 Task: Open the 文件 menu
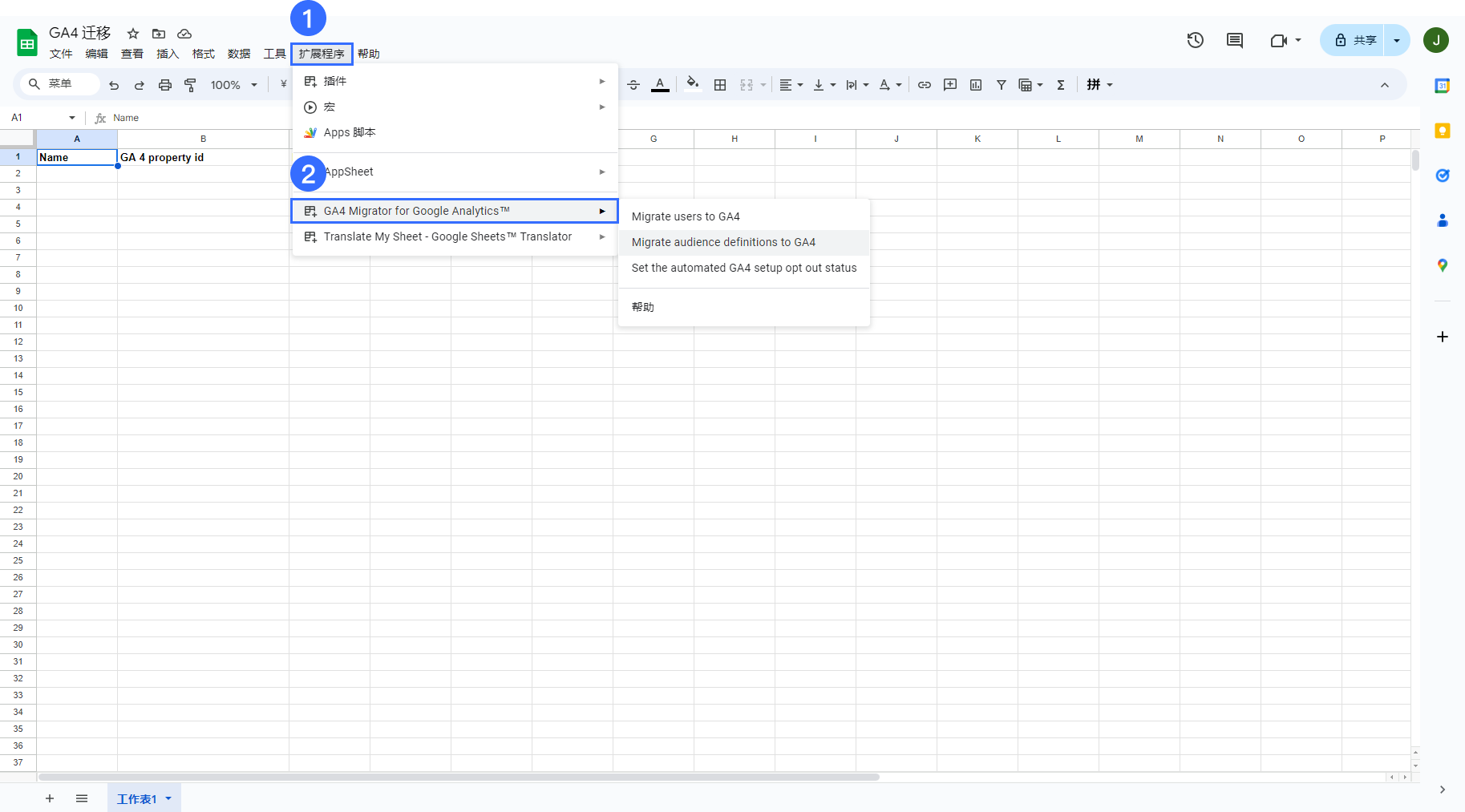click(61, 54)
